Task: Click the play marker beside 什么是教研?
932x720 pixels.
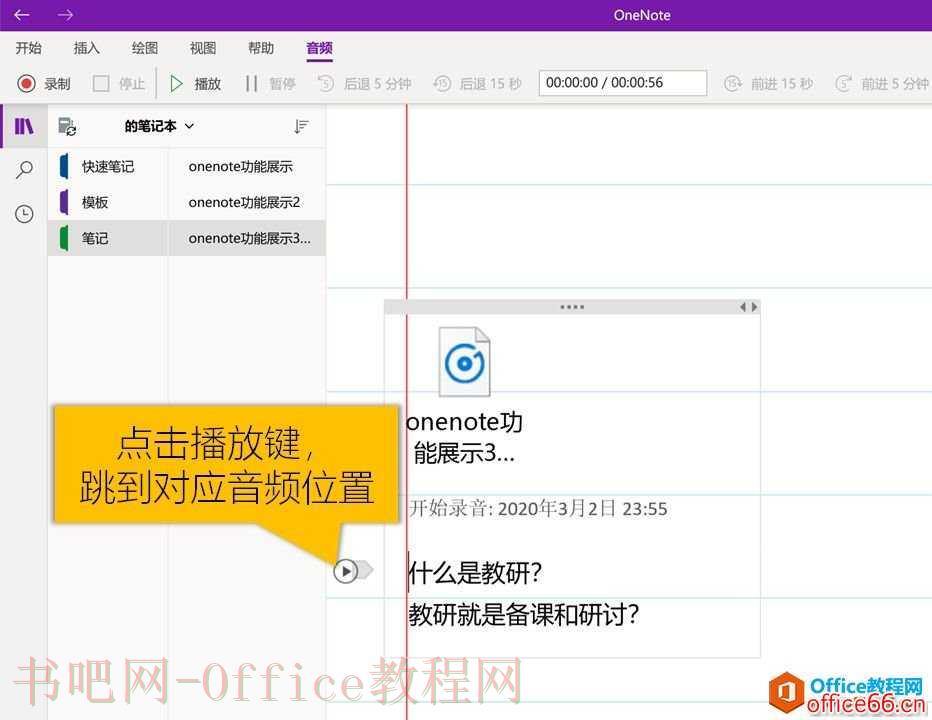Action: pyautogui.click(x=346, y=571)
